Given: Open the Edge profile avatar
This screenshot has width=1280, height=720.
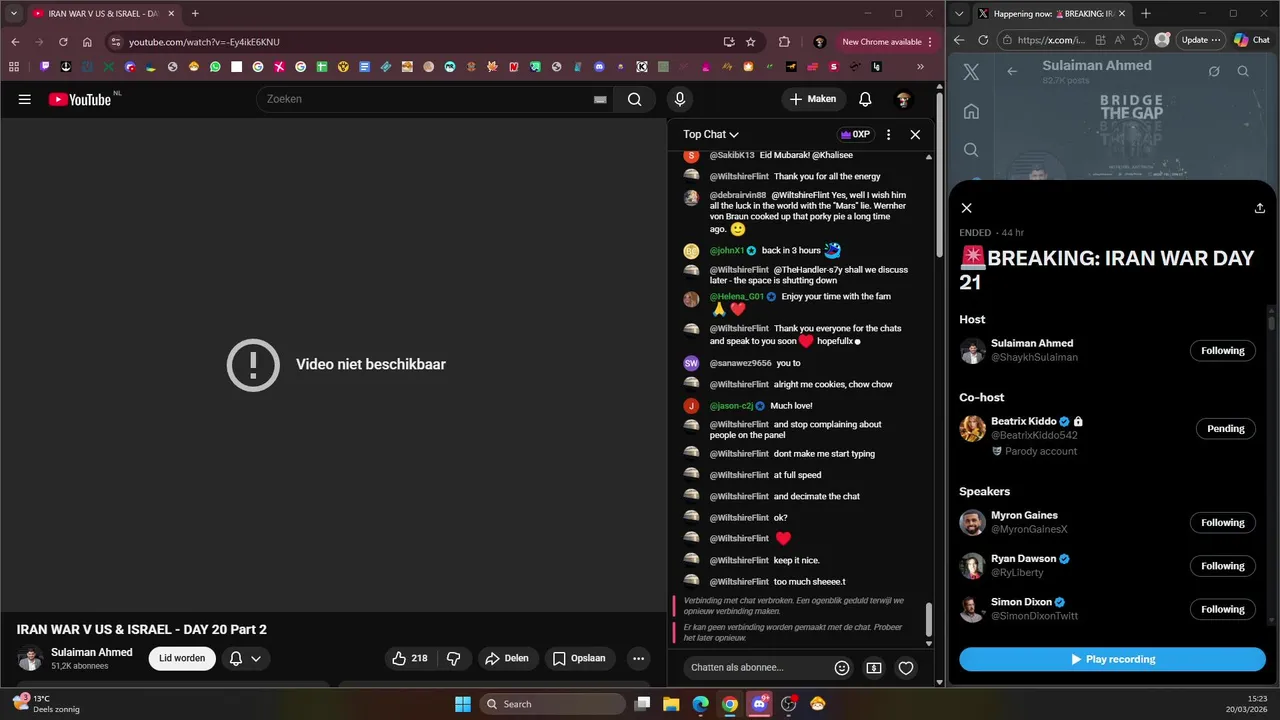Looking at the screenshot, I should 1162,40.
